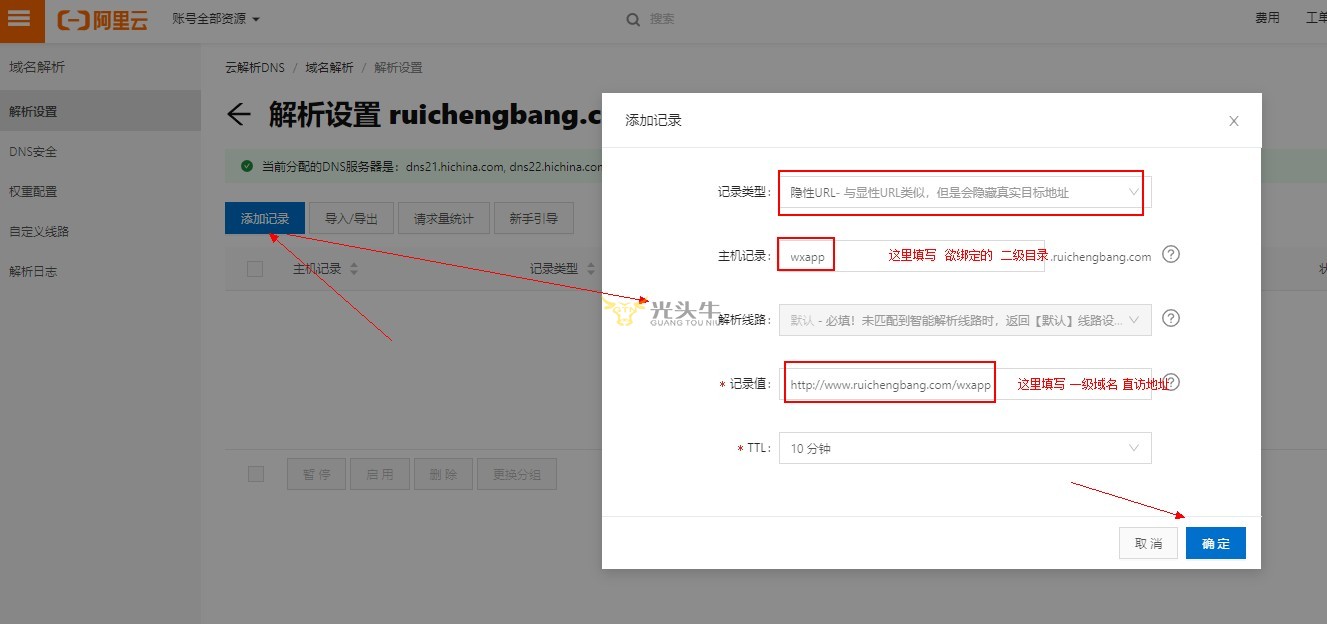The height and width of the screenshot is (624, 1327).
Task: Open the hamburger navigation menu
Action: click(21, 20)
